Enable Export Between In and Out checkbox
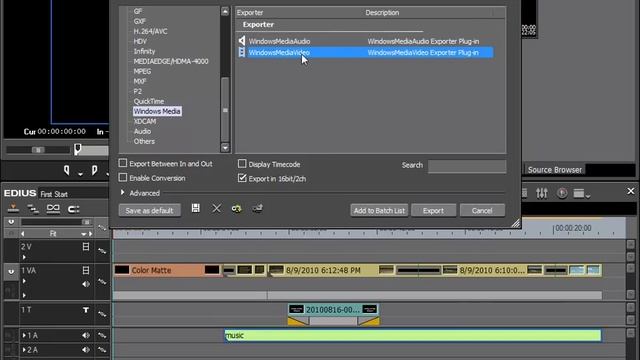This screenshot has width=640, height=360. (x=122, y=163)
